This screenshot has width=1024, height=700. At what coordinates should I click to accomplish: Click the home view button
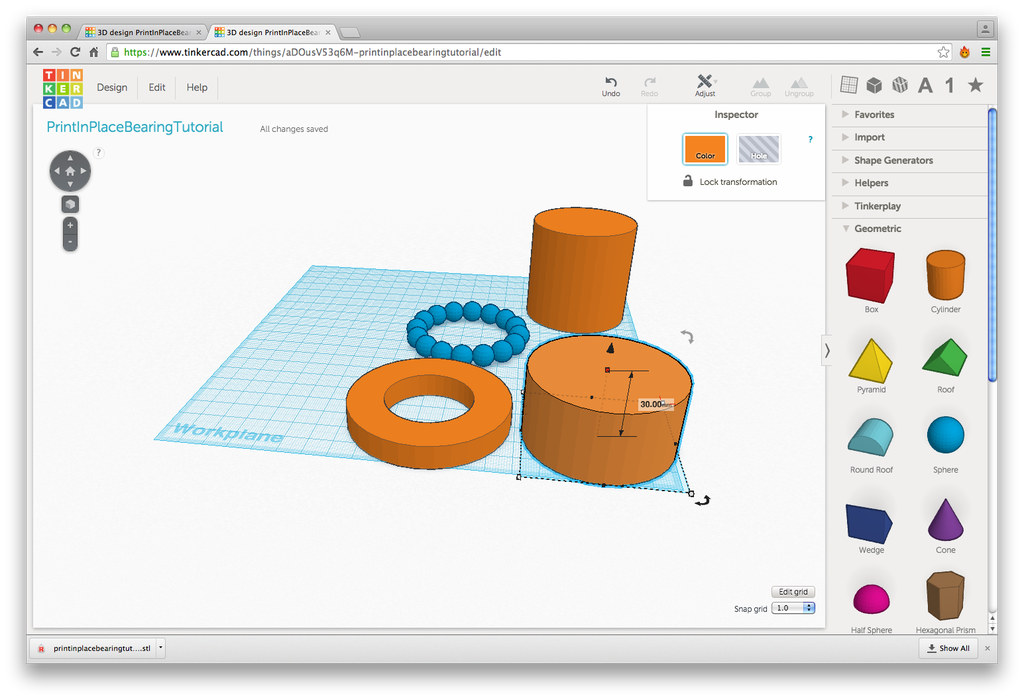pos(70,170)
